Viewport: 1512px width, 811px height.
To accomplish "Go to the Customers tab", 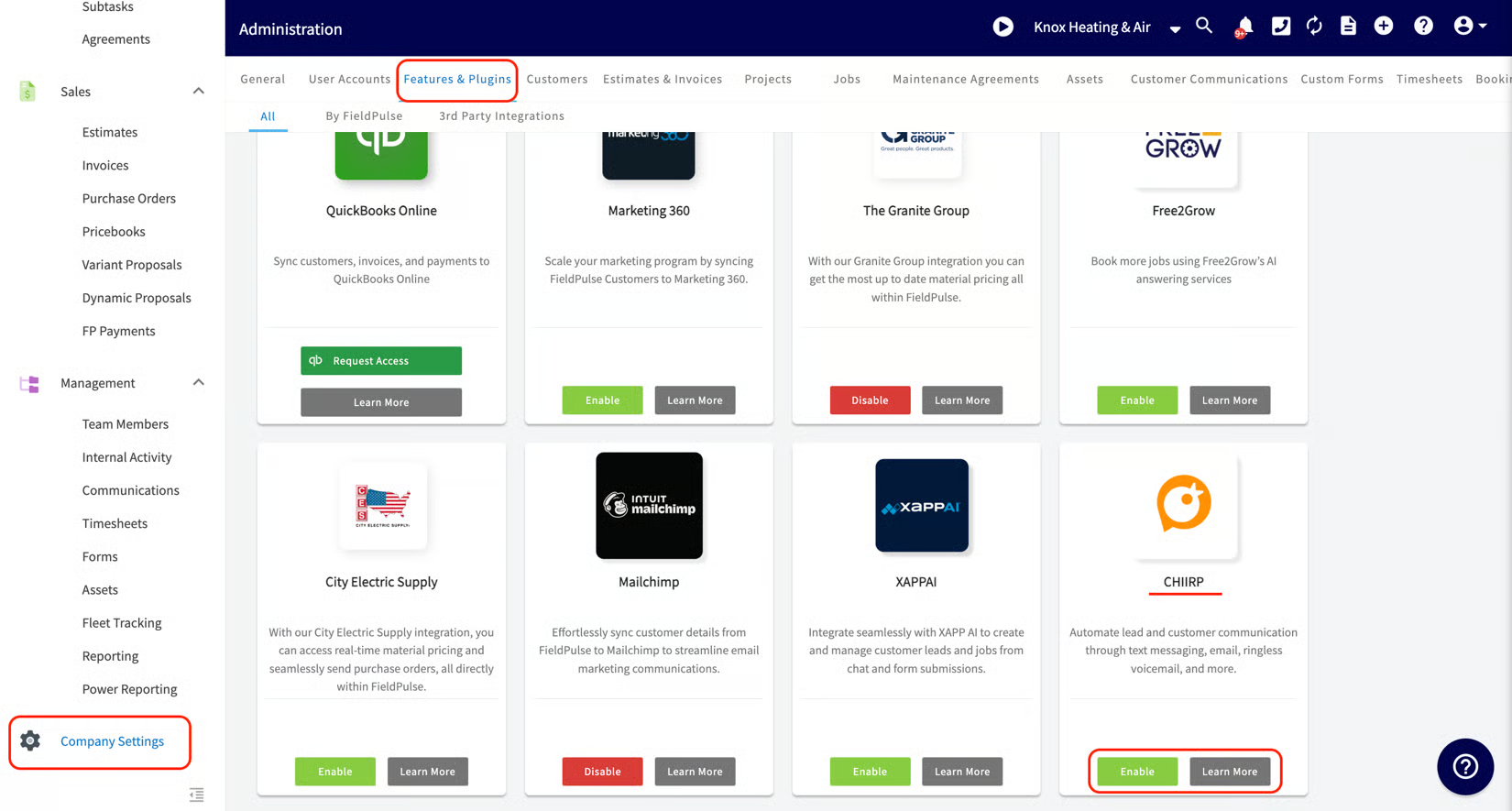I will tap(557, 79).
